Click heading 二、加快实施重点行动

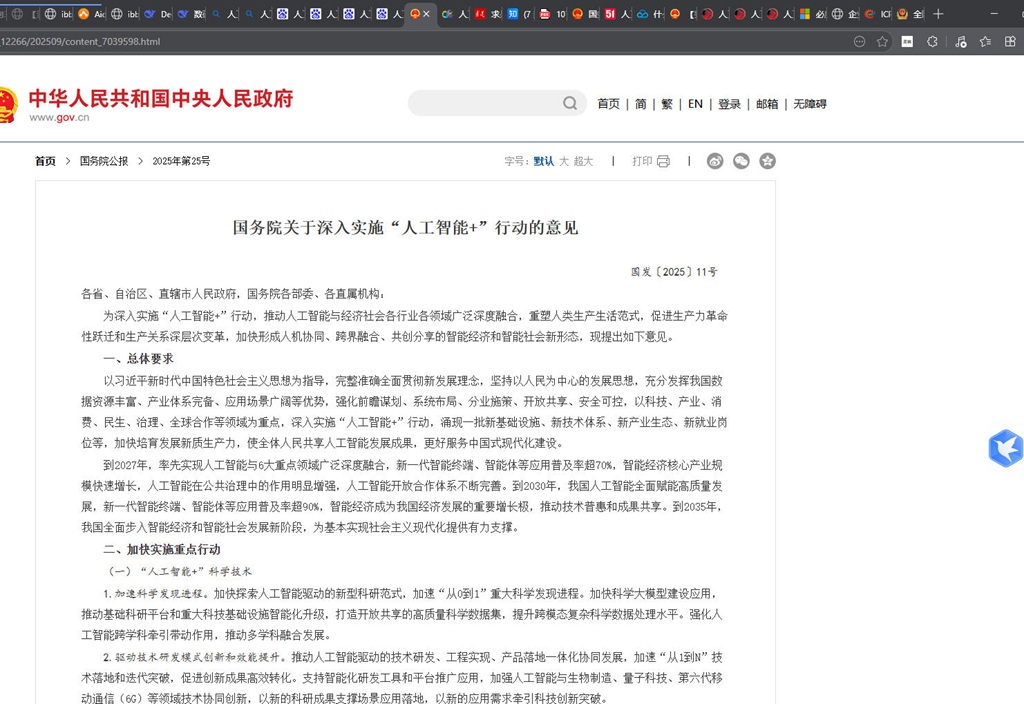click(x=162, y=549)
